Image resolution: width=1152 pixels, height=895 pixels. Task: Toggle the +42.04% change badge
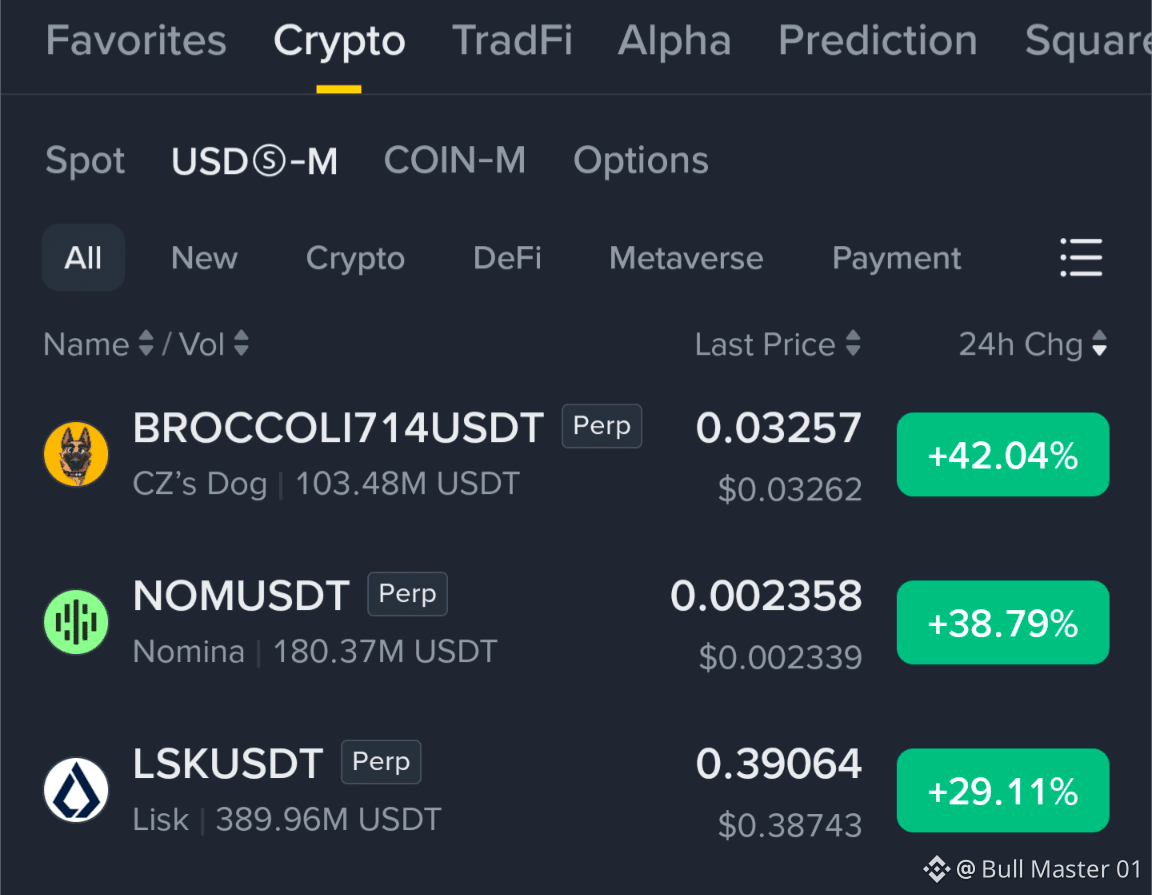[x=1003, y=454]
